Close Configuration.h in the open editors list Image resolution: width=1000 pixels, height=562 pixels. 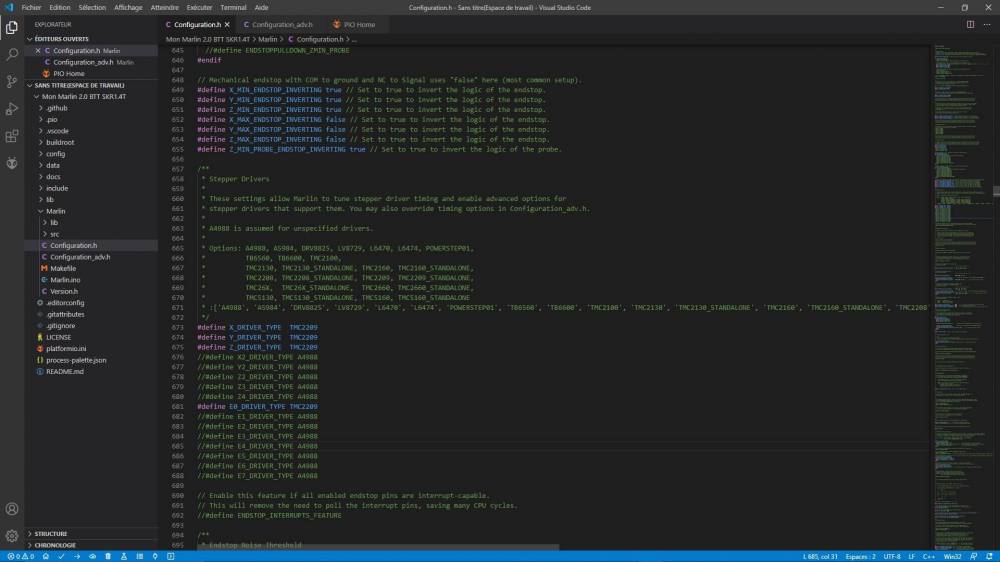38,50
